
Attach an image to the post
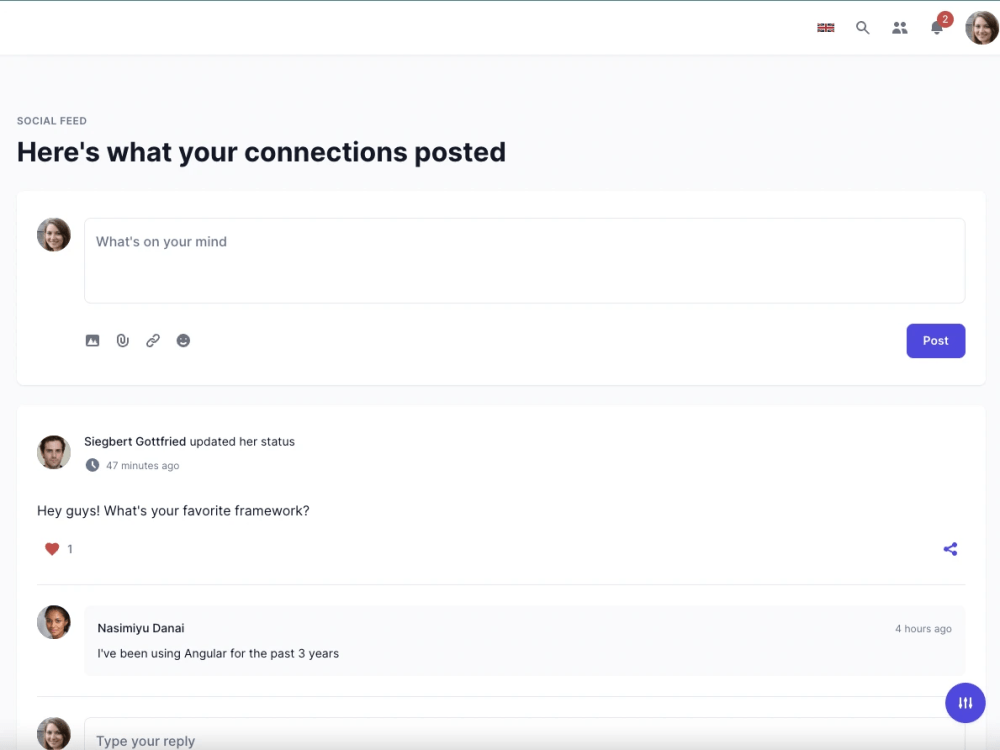(92, 341)
